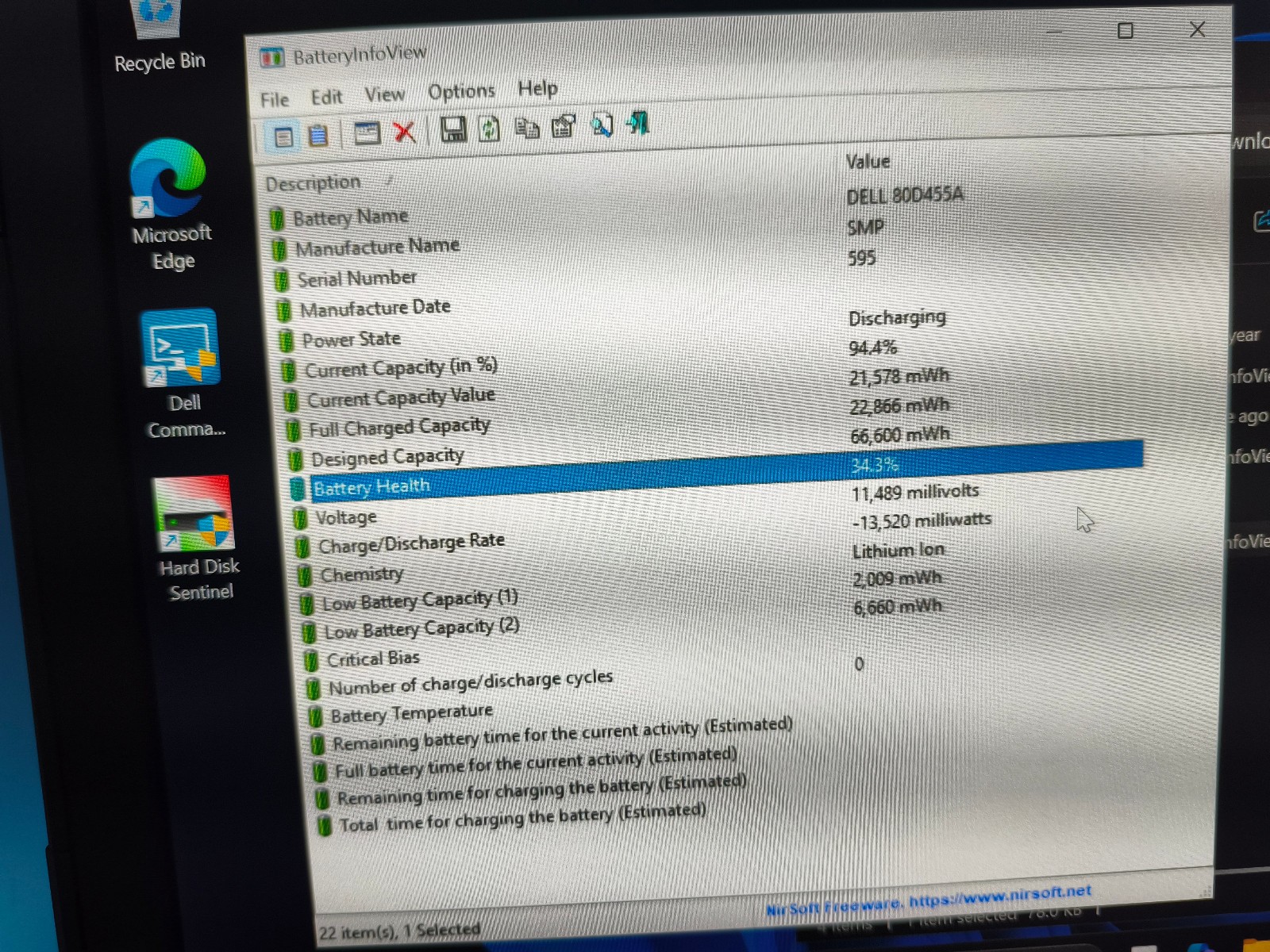Click the '34.3%' battery health value
Screen dimensions: 1270x952
tap(875, 466)
